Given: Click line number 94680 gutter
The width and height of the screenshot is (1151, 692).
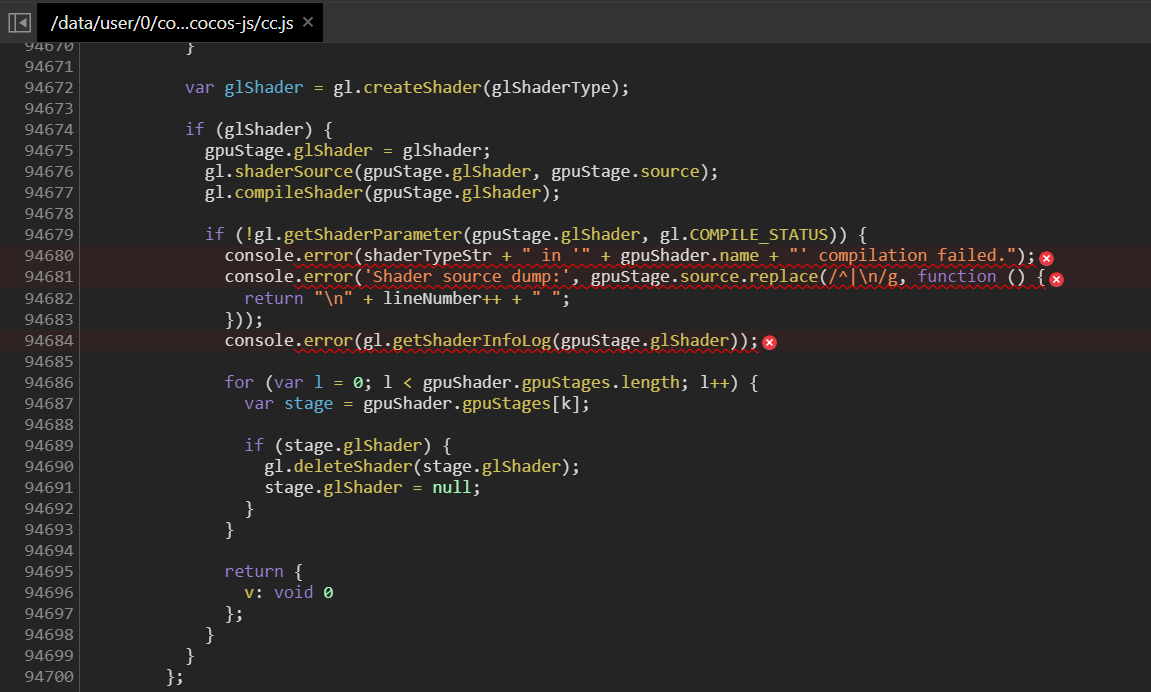Looking at the screenshot, I should 49,255.
